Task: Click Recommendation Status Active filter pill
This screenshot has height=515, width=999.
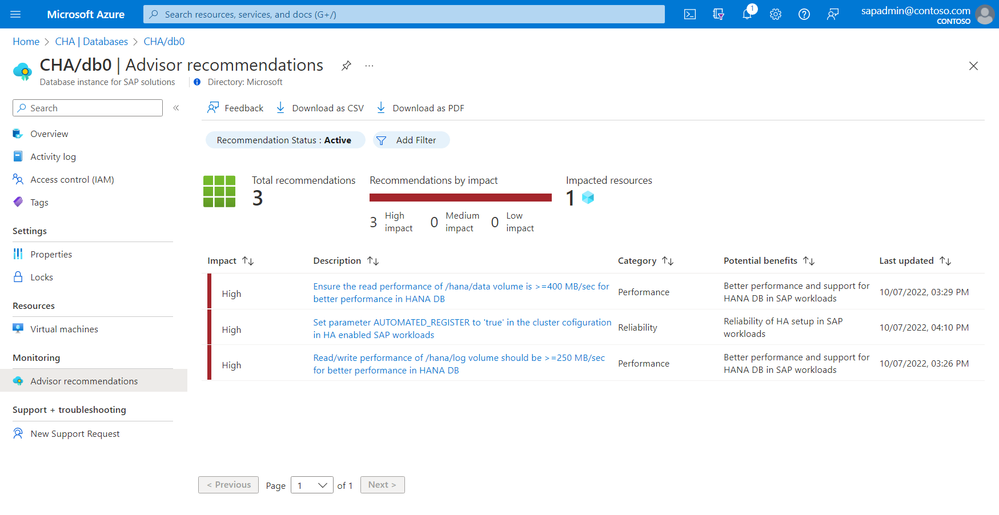Action: pyautogui.click(x=285, y=140)
